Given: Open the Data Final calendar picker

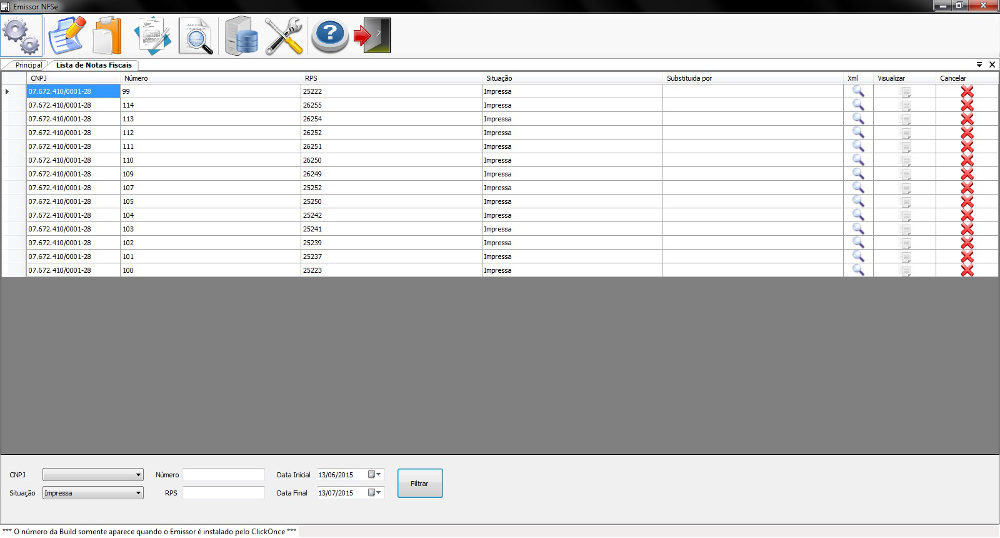Looking at the screenshot, I should pyautogui.click(x=376, y=493).
